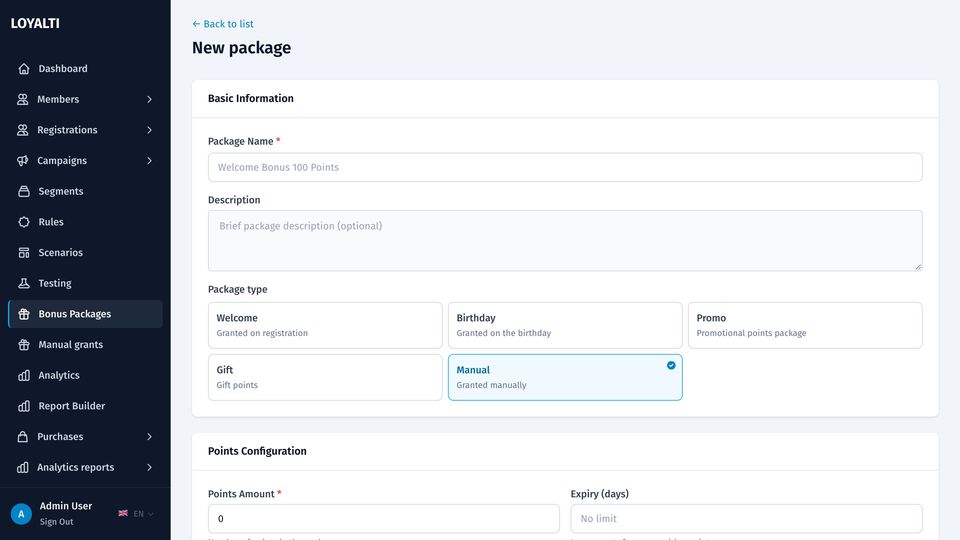Click the Registrations people icon
960x540 pixels.
(23, 130)
